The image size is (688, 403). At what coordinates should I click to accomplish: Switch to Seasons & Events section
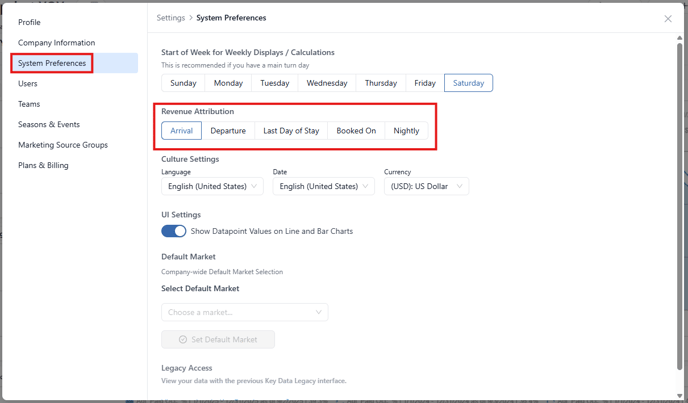(49, 124)
